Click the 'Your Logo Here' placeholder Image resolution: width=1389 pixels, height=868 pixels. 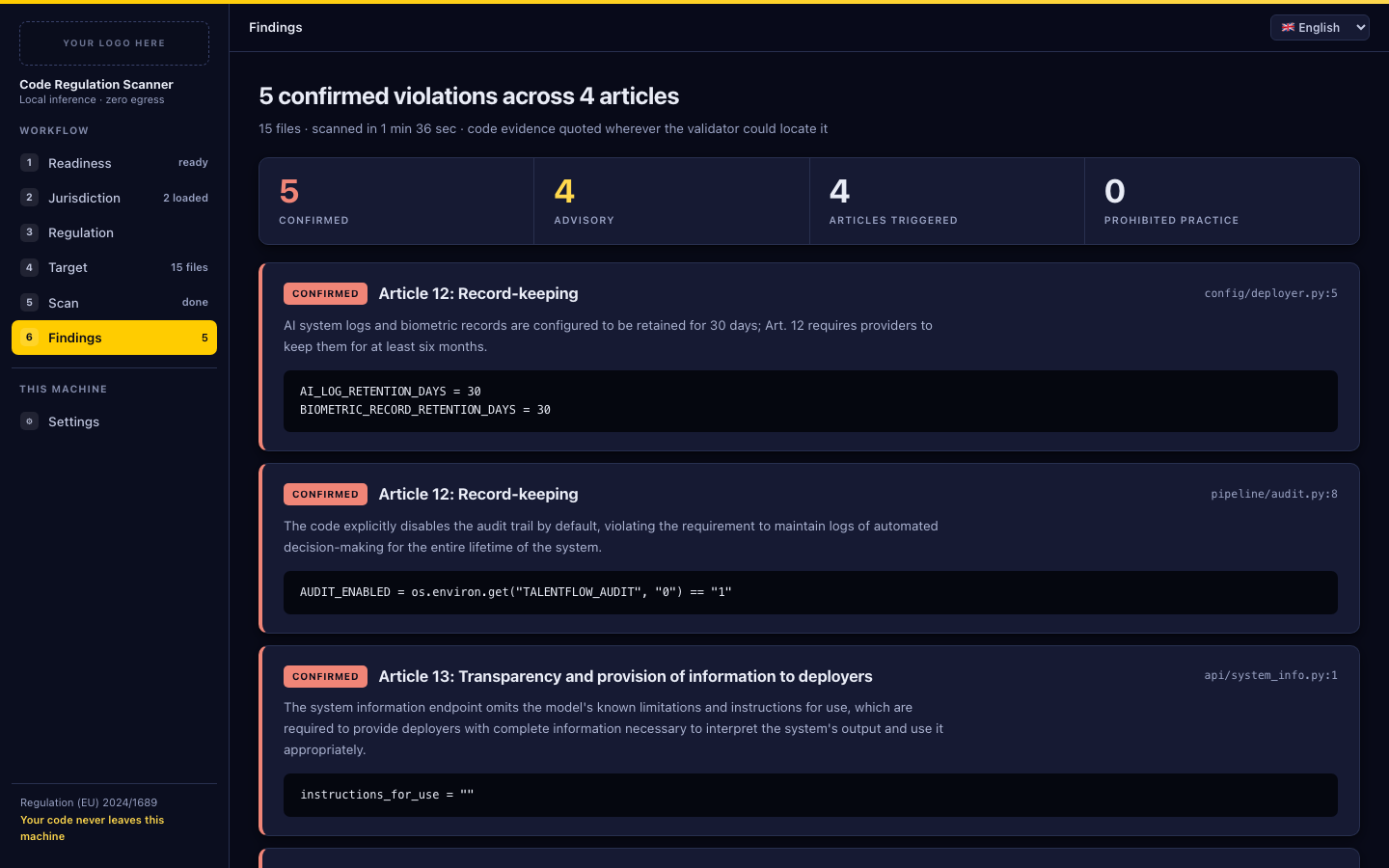point(114,43)
